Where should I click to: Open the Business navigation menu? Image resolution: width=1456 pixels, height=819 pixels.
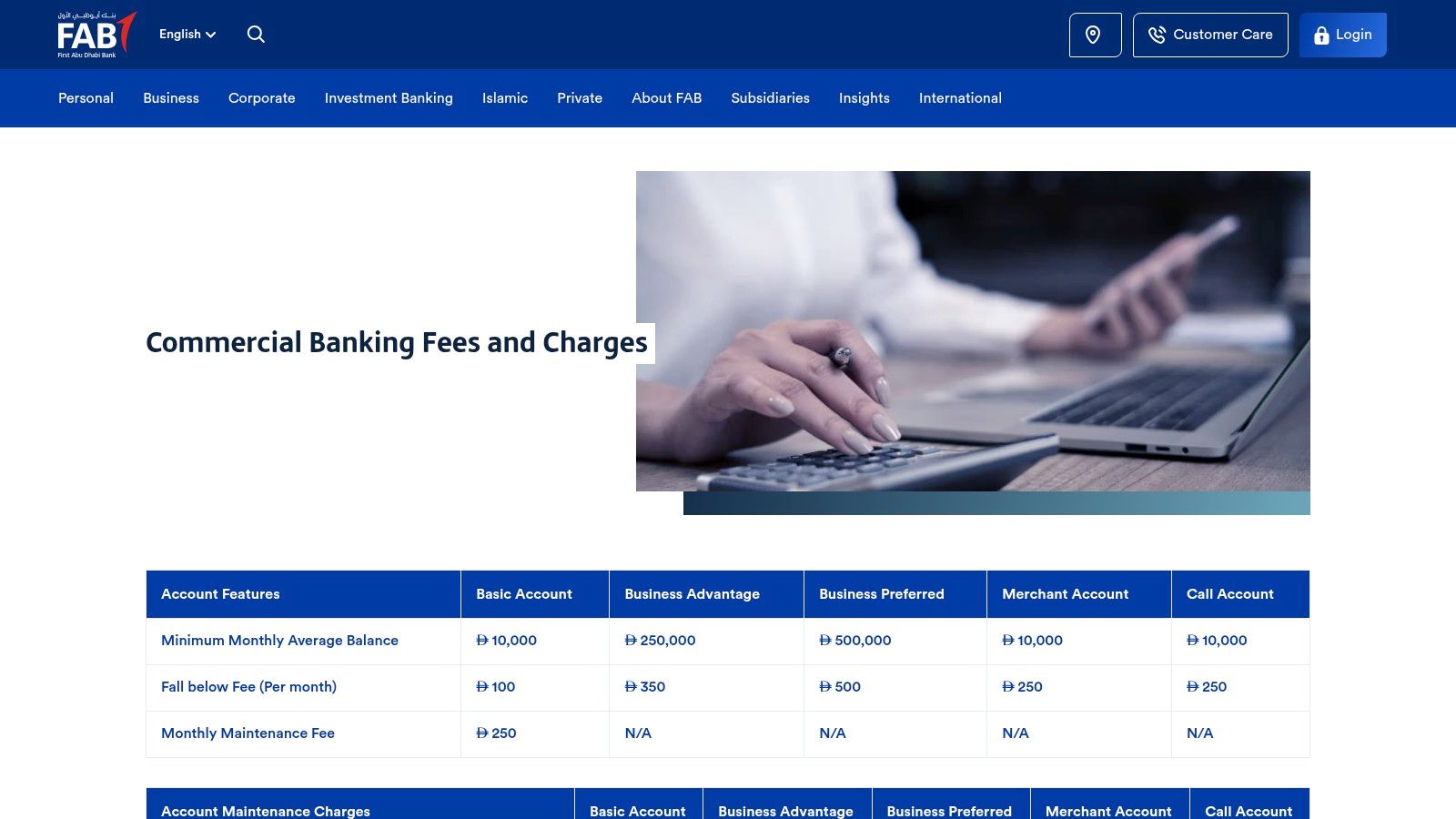[x=170, y=97]
